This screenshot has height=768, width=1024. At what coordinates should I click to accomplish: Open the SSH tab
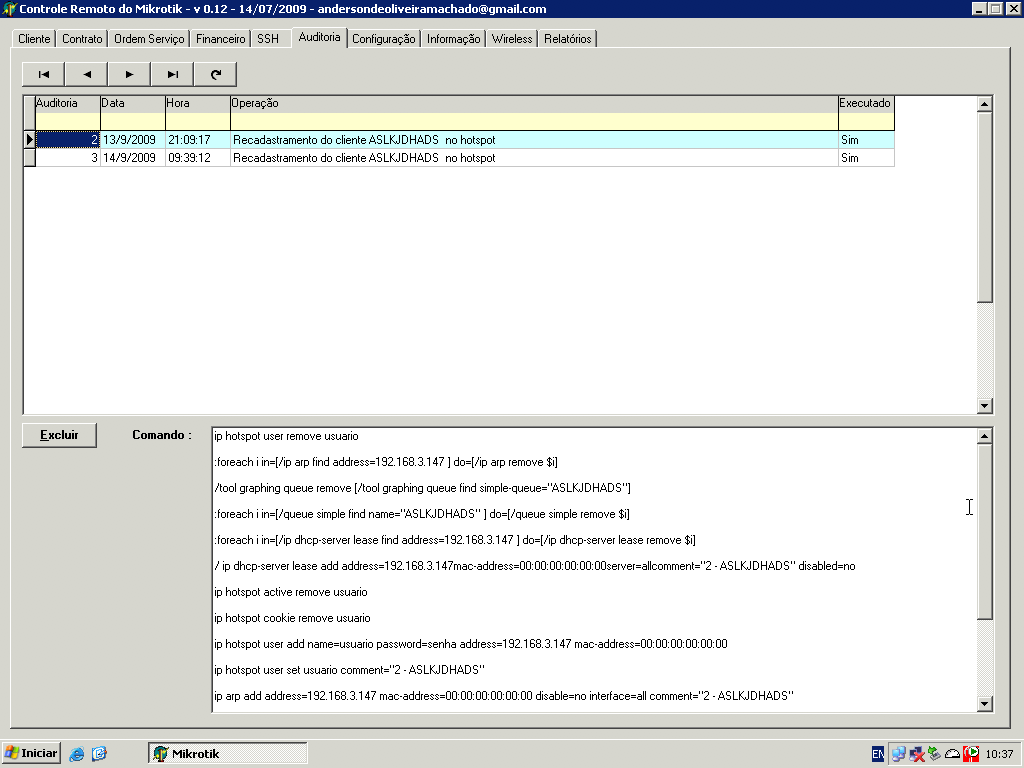(x=268, y=39)
